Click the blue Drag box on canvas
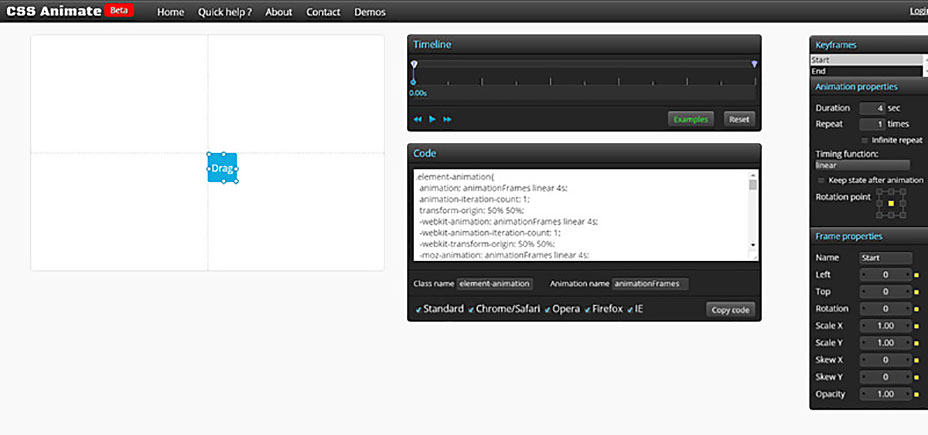This screenshot has height=435, width=928. click(222, 168)
